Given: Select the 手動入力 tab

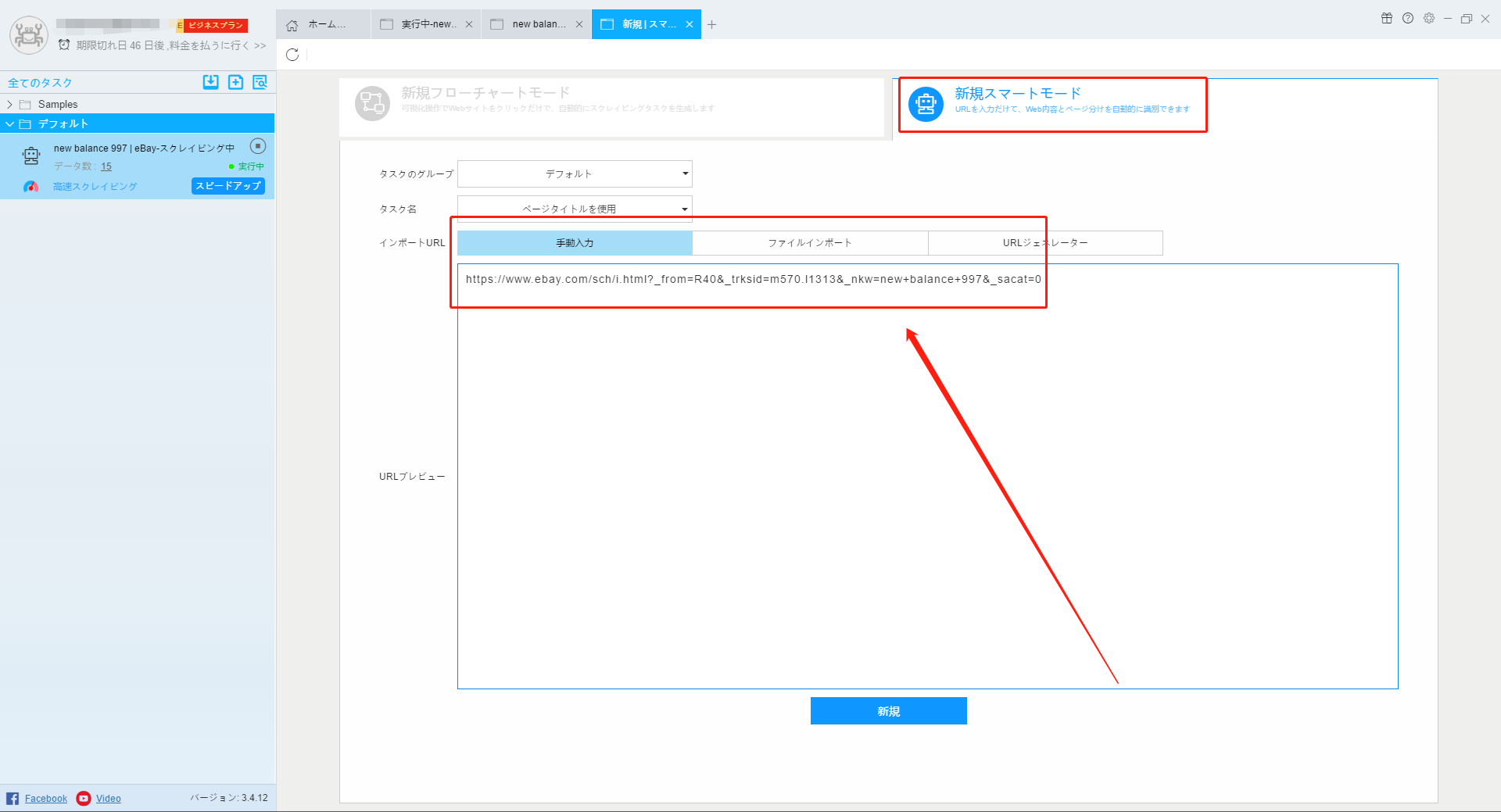Looking at the screenshot, I should pos(575,243).
